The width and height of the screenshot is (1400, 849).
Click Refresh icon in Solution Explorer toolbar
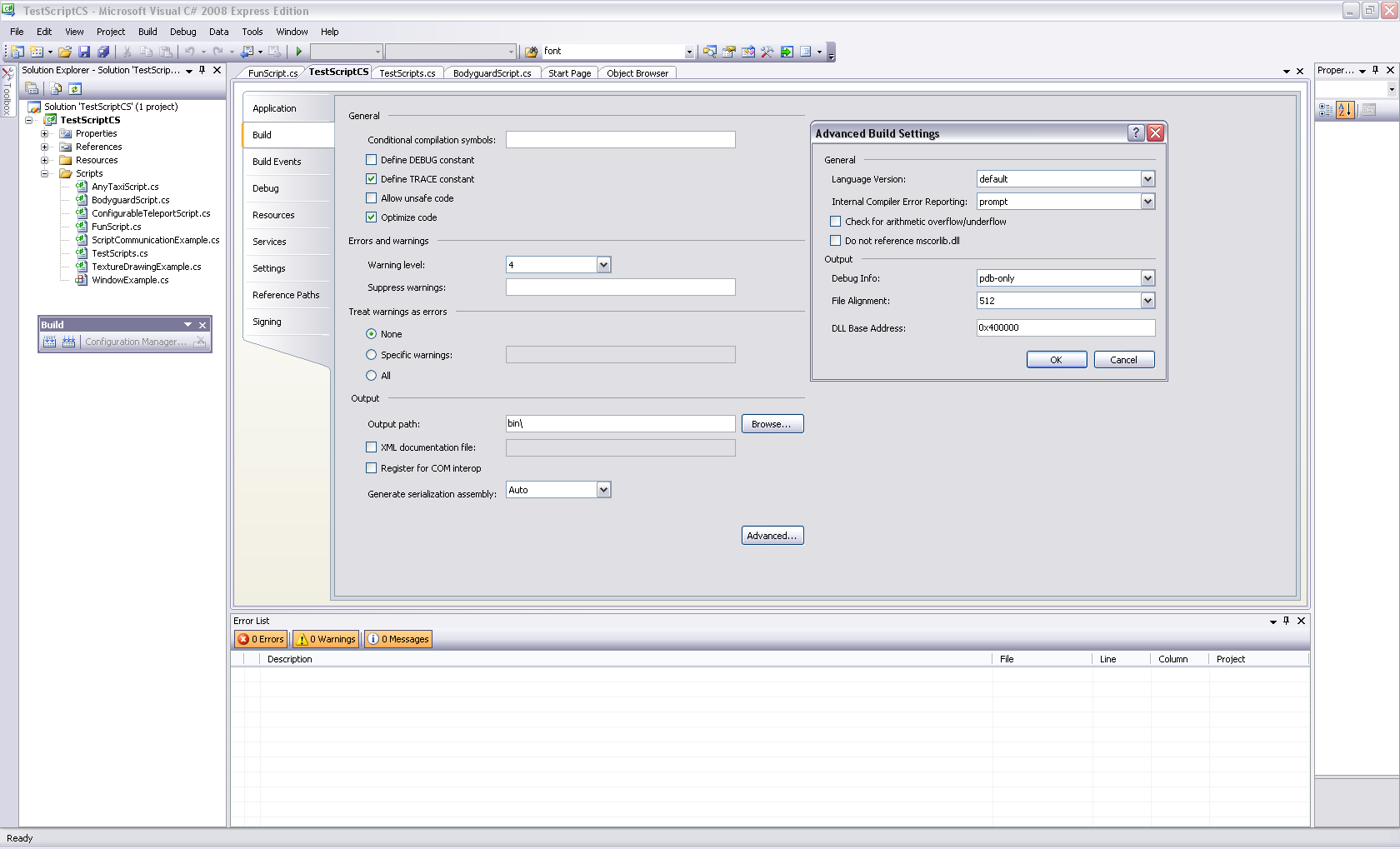tap(75, 88)
